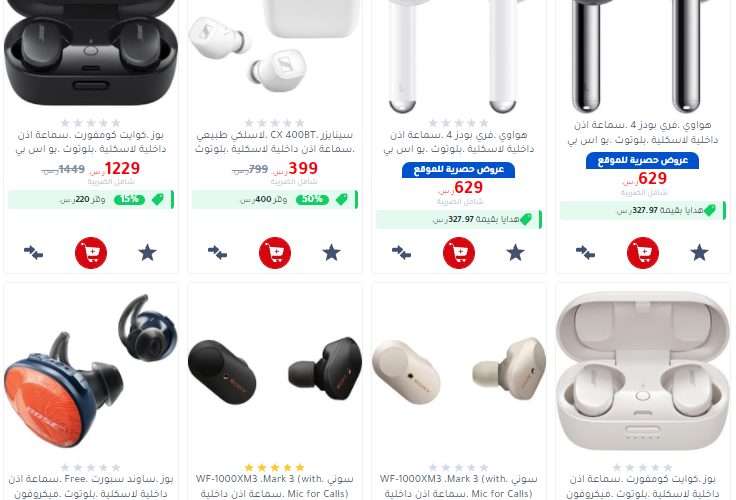Add white Huawei FreeBuds 4 to cart

[459, 253]
